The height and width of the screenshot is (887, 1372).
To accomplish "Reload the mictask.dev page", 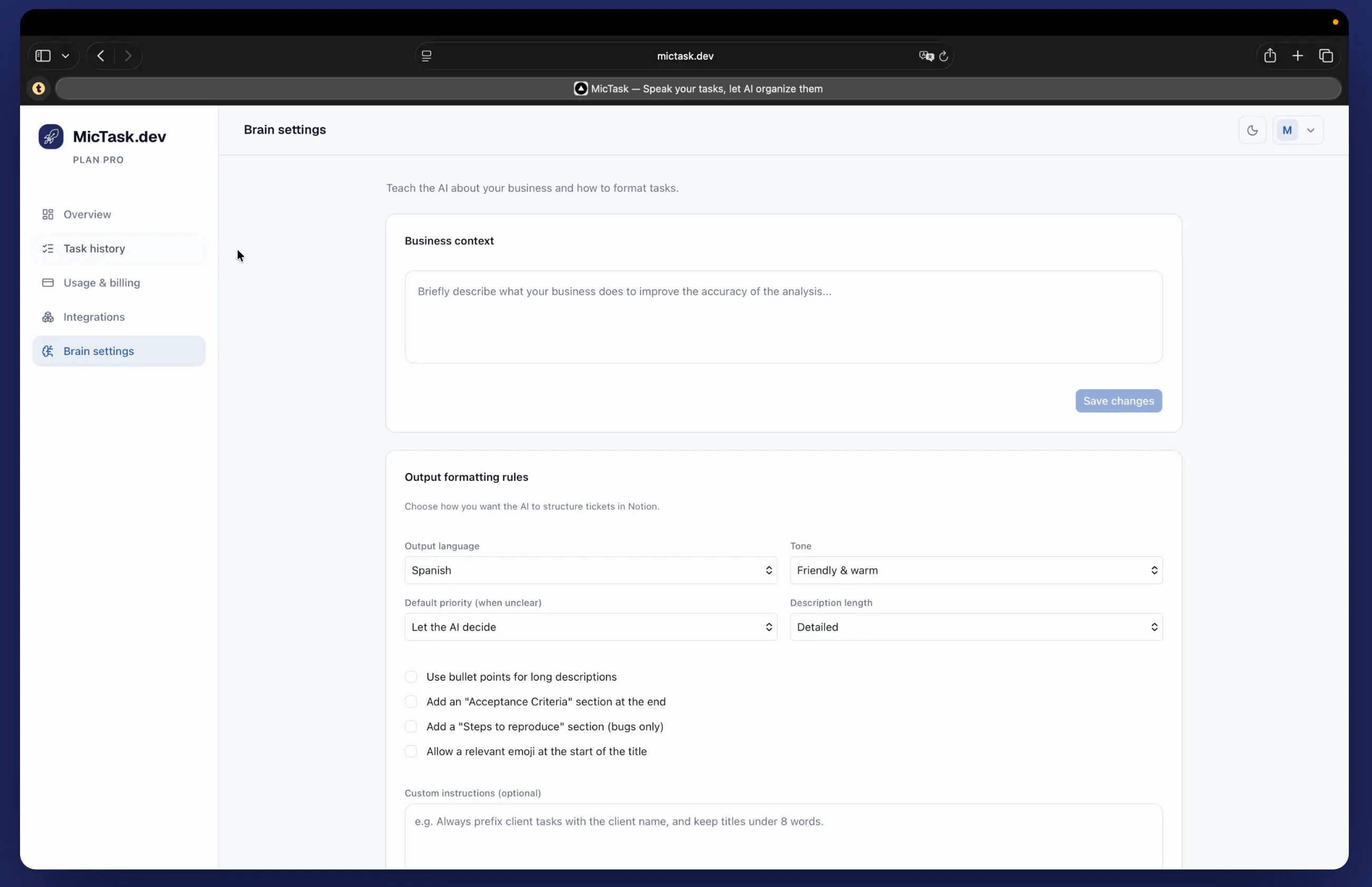I will (x=944, y=56).
